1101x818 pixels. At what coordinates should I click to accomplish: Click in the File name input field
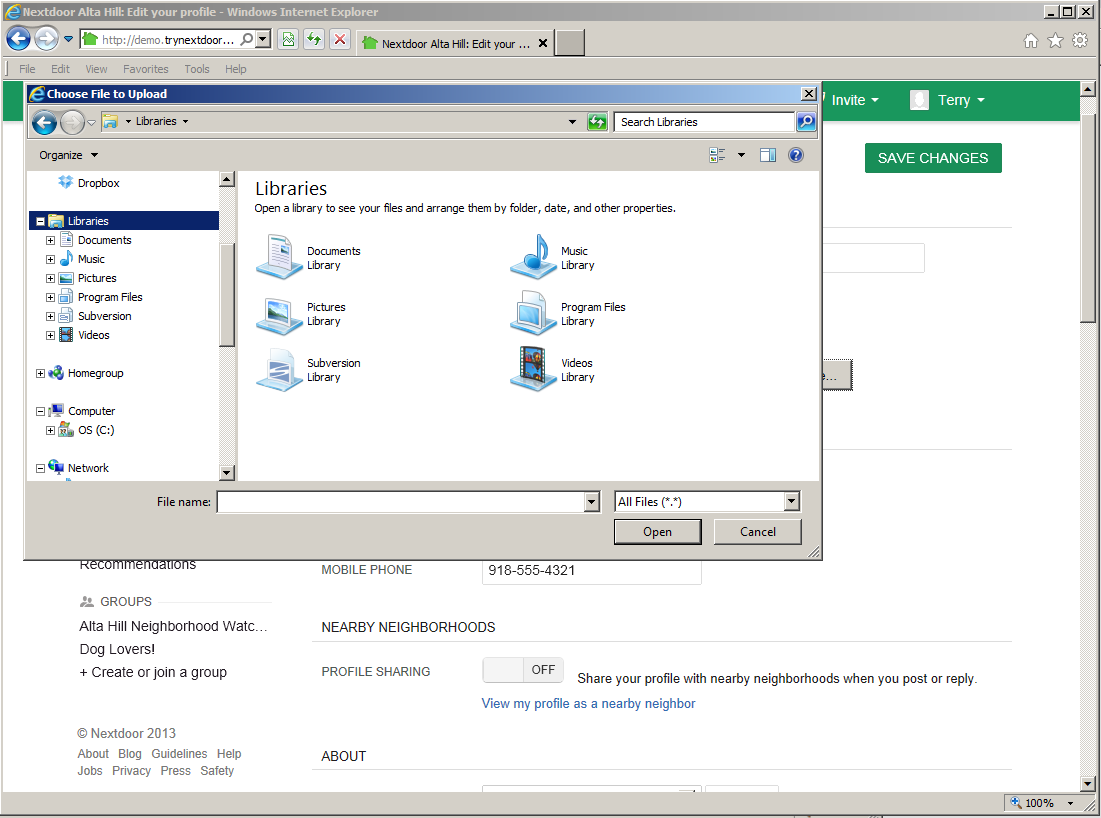click(400, 502)
